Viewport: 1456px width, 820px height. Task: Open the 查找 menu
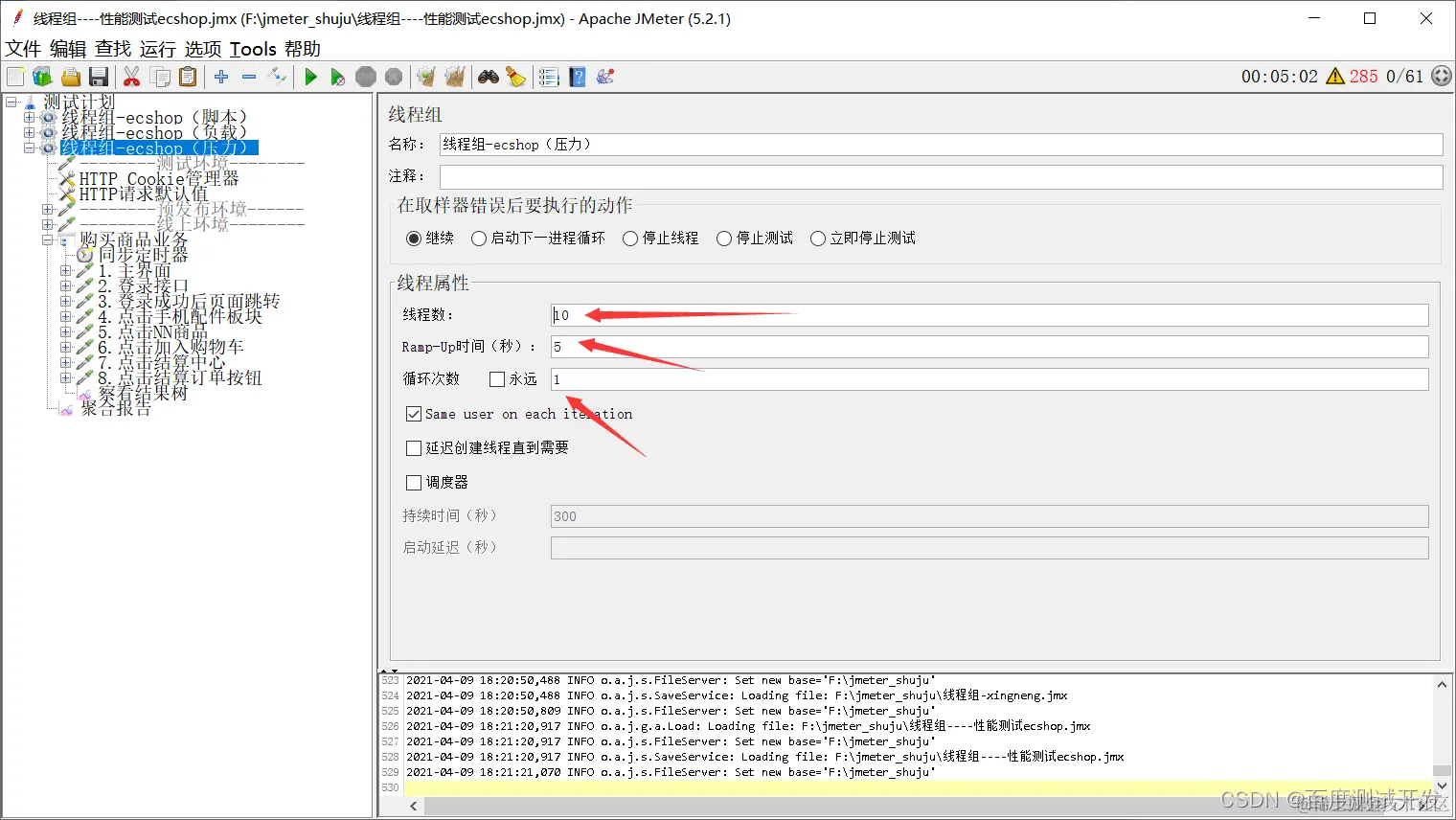tap(113, 49)
